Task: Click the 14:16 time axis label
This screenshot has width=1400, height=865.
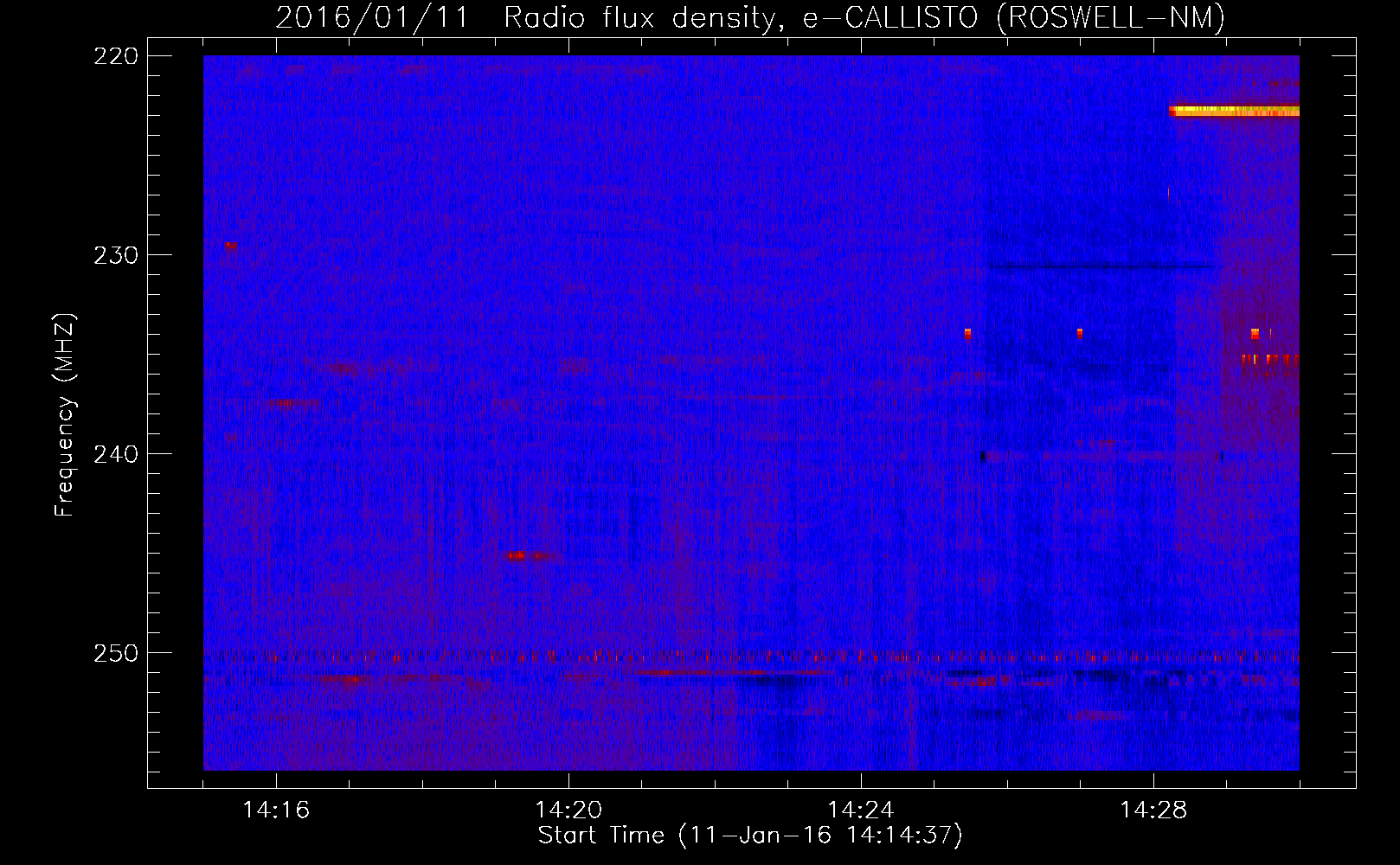Action: (276, 810)
